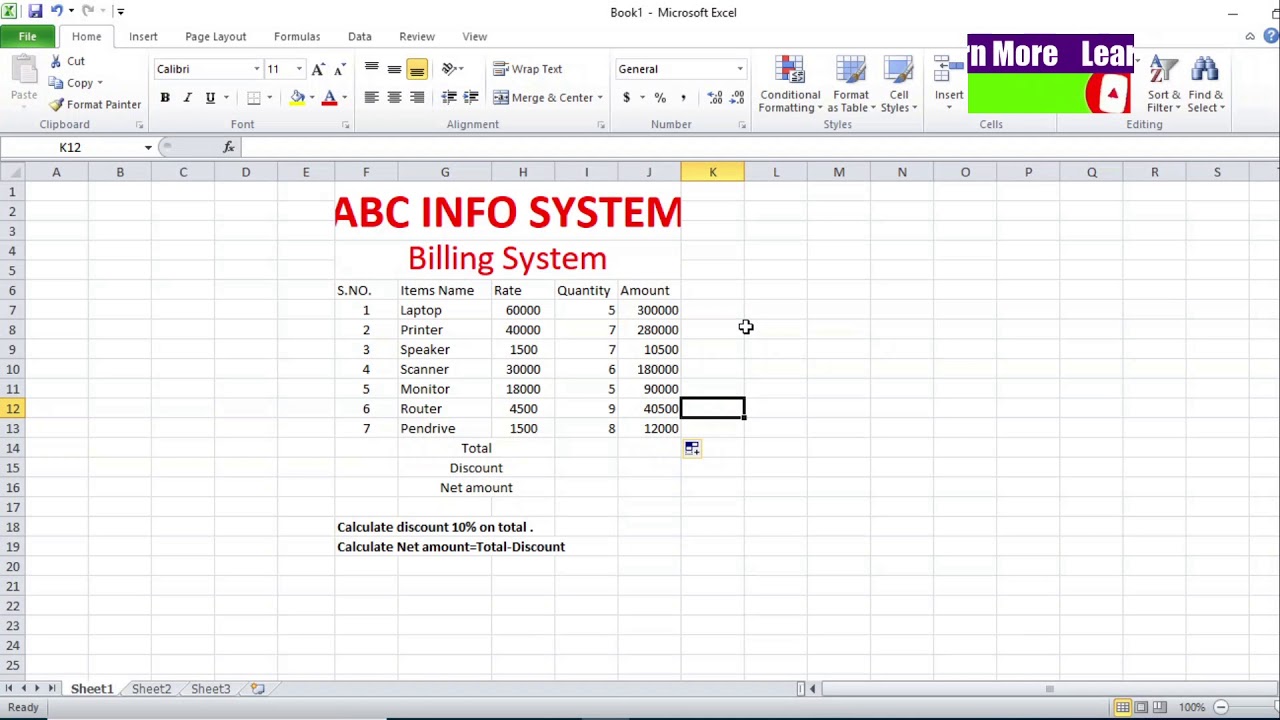The width and height of the screenshot is (1280, 720).
Task: Open Conditional Formatting menu
Action: (790, 85)
